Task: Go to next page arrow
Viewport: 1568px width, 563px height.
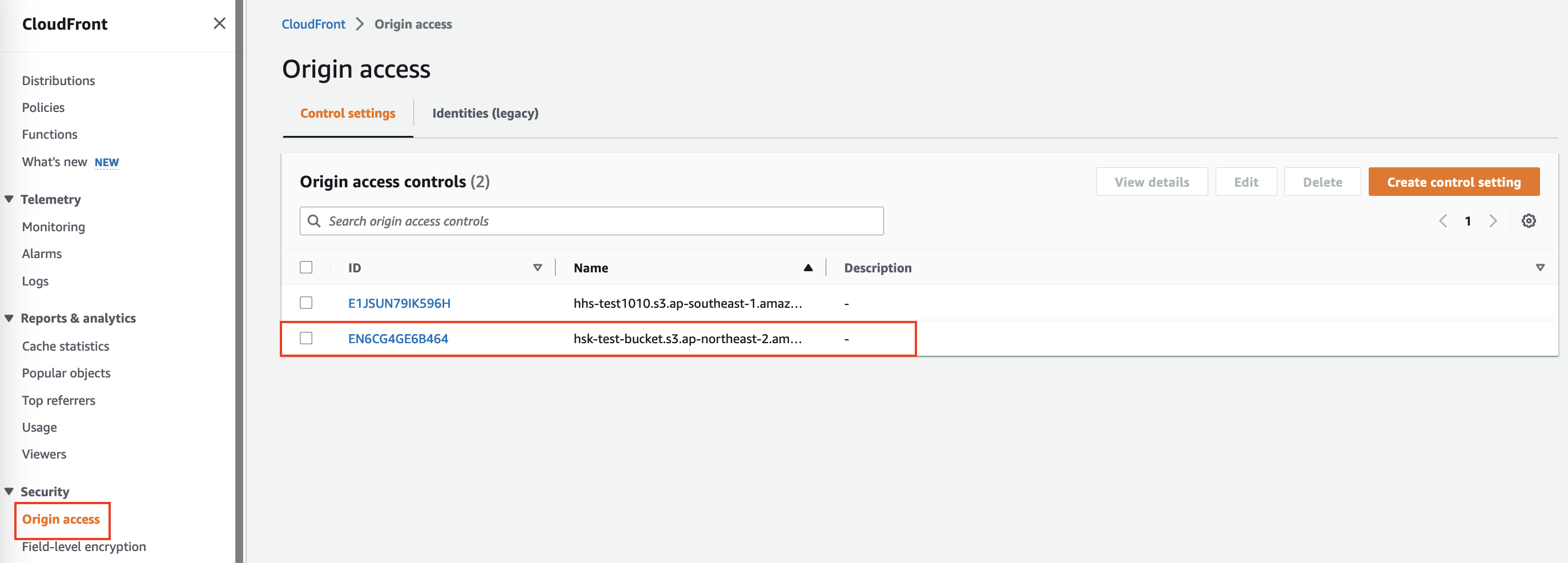Action: 1493,221
